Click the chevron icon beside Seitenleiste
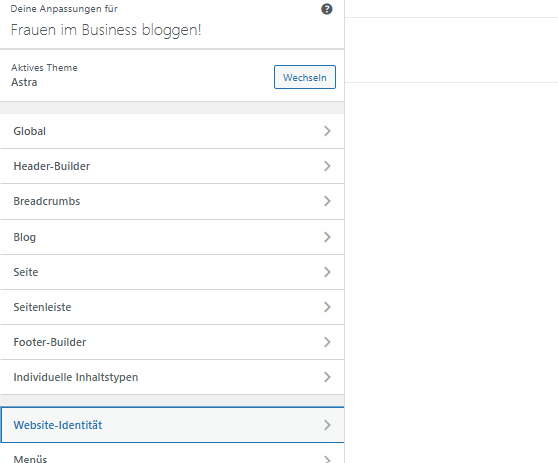The image size is (558, 463). [x=327, y=307]
